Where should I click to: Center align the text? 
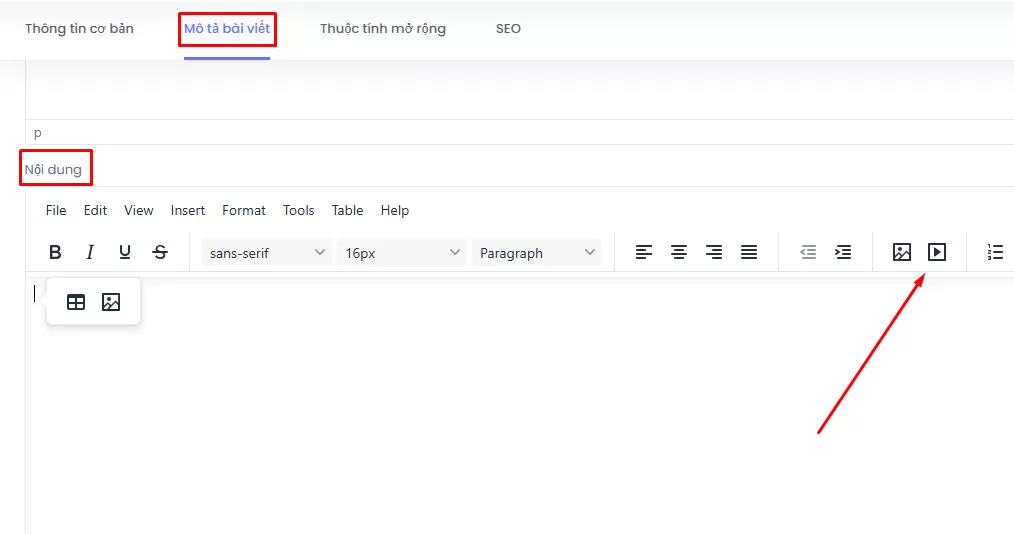(679, 253)
